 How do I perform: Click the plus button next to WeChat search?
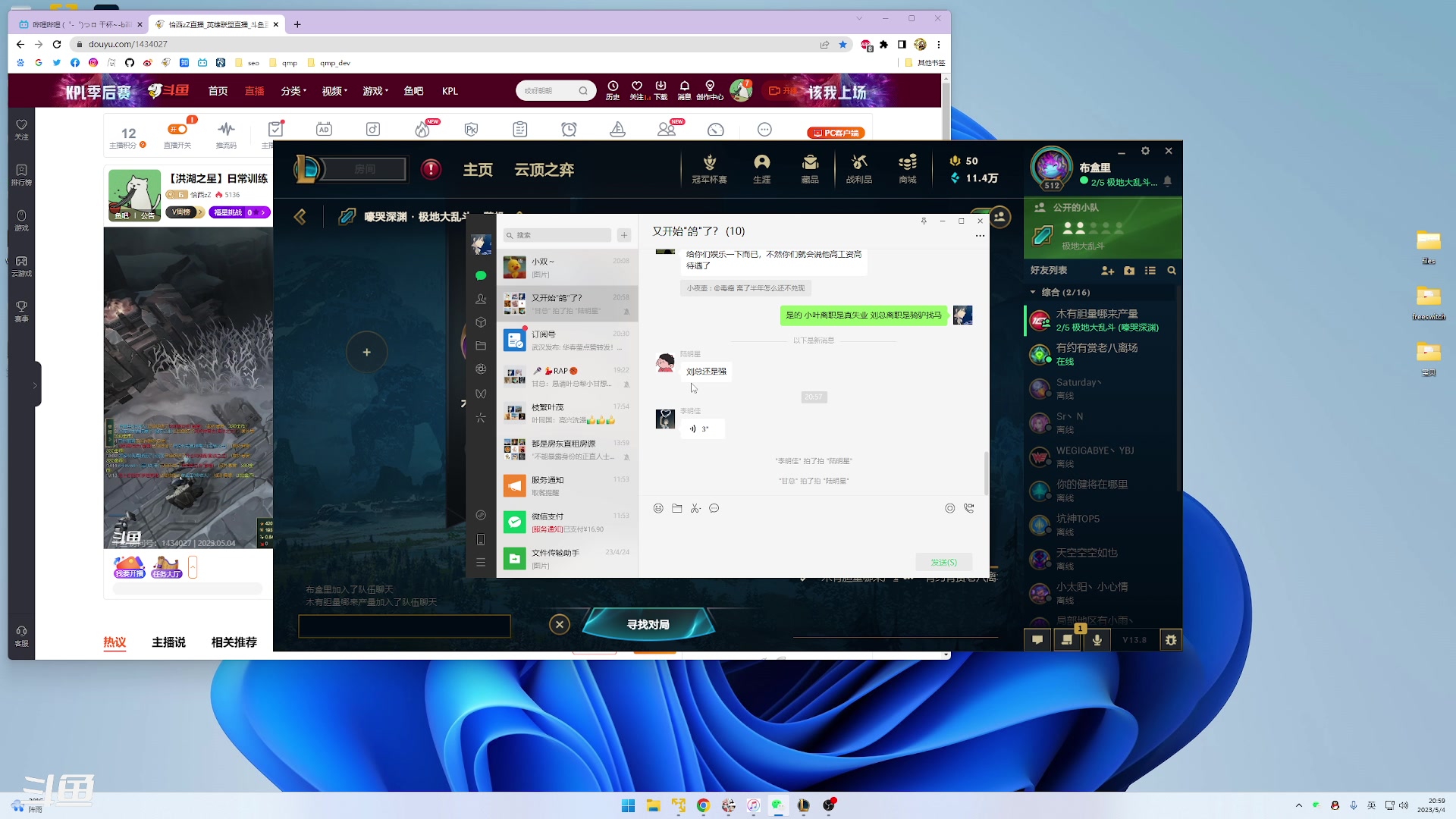pyautogui.click(x=624, y=235)
